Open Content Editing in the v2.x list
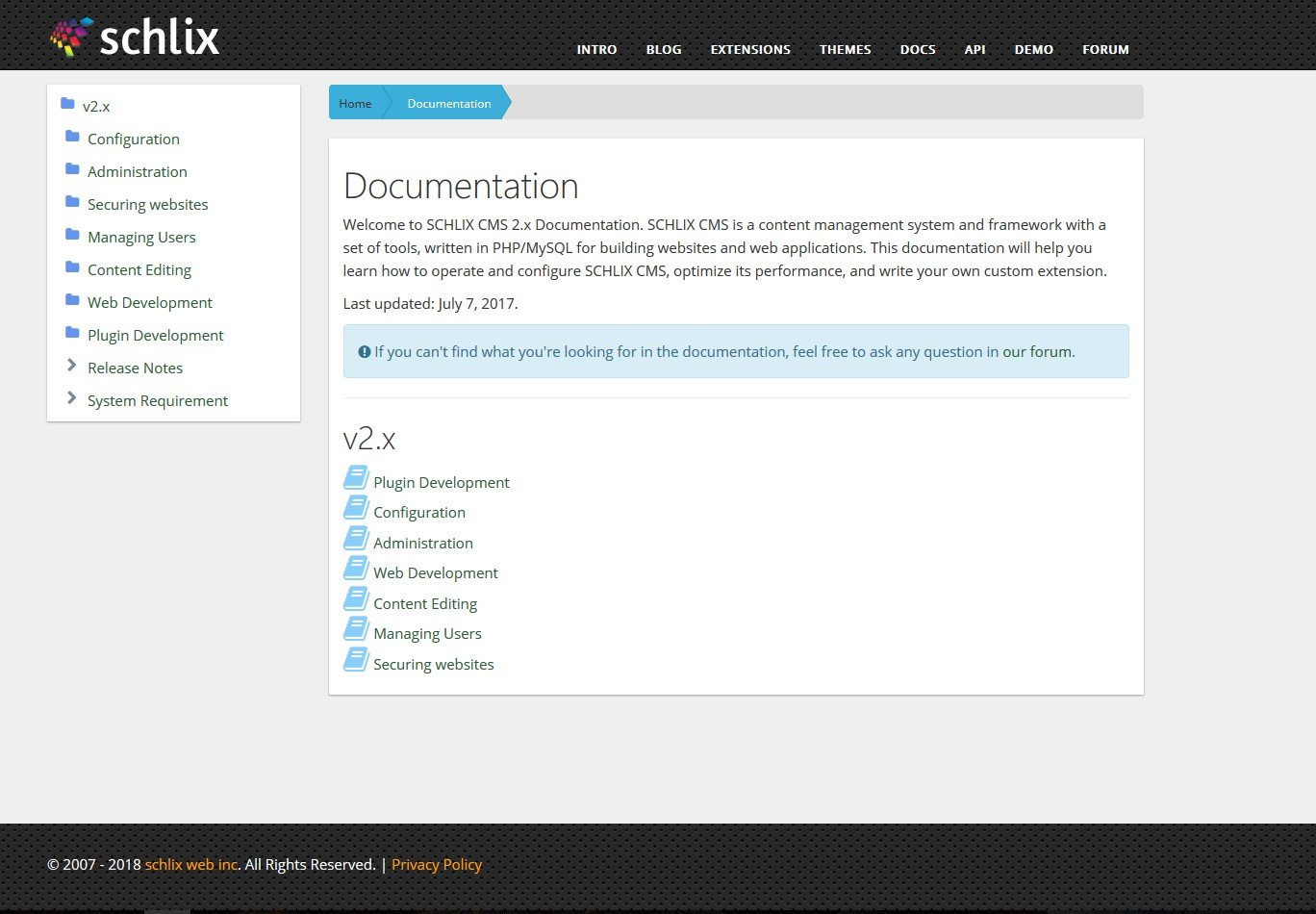 425,603
